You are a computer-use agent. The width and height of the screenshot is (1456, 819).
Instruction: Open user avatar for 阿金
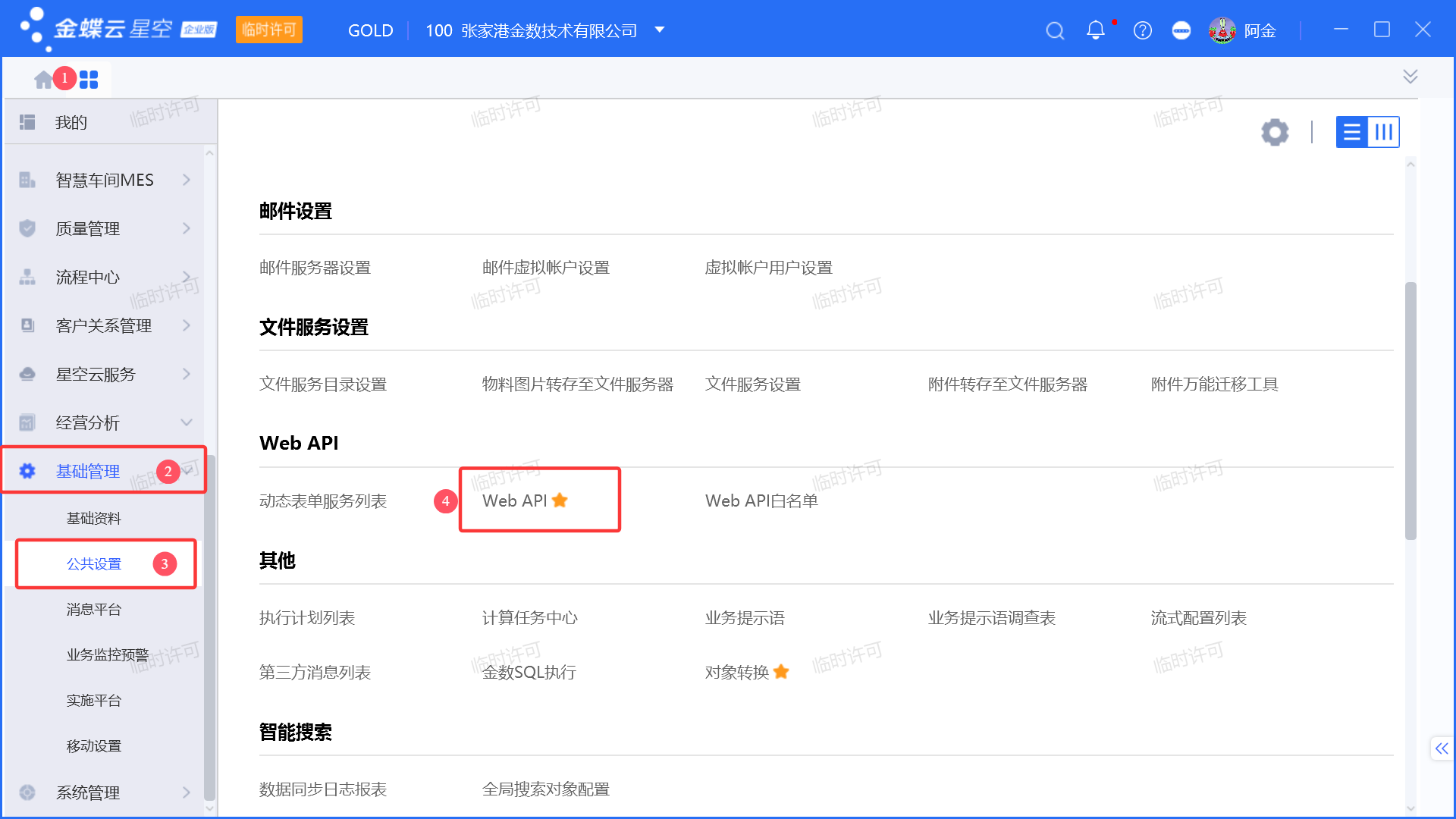1222,30
